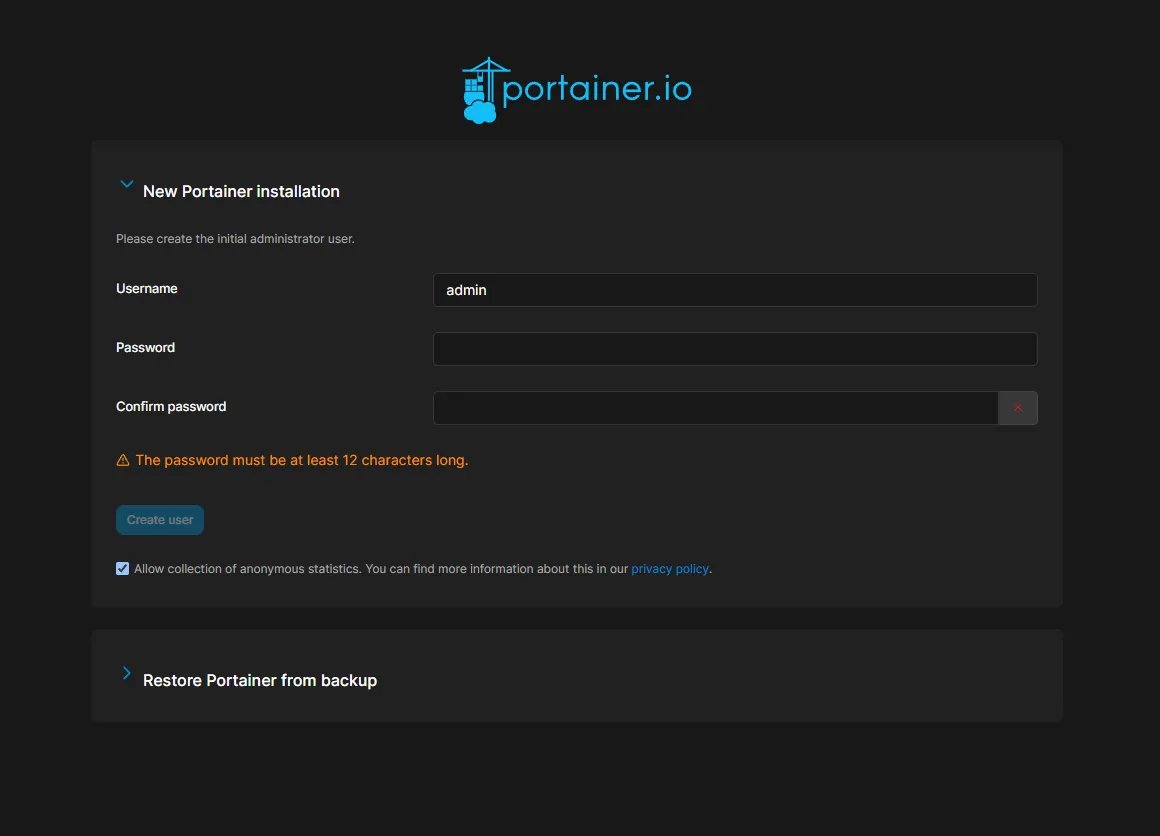
Task: Expand the Restore Portainer from backup chevron
Action: click(126, 673)
